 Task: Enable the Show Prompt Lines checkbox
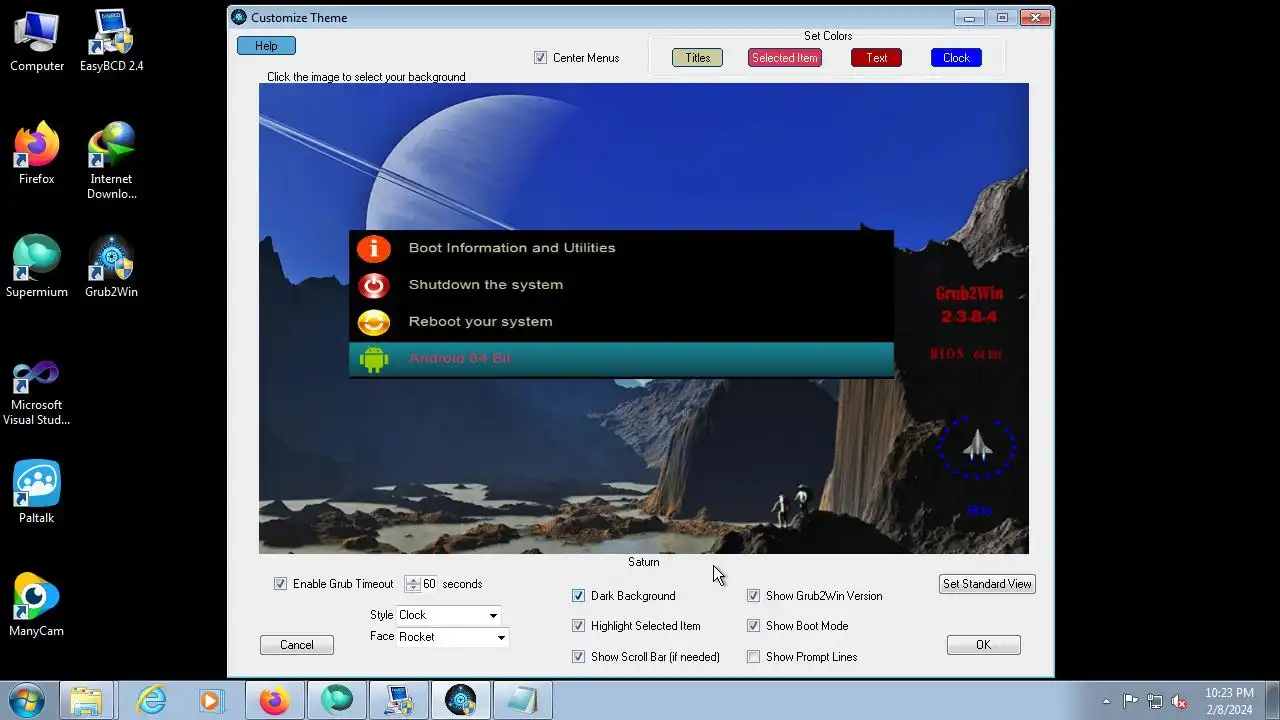pyautogui.click(x=753, y=657)
